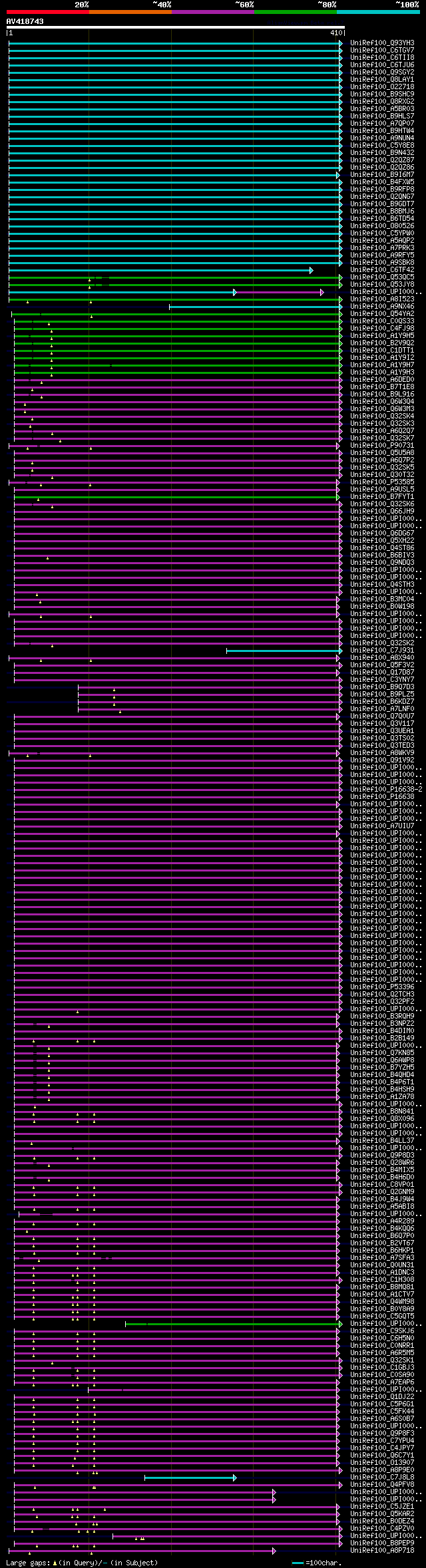This screenshot has width=426, height=1568.
Task: Click hit label UniRef100_P53396
Action: [382, 987]
